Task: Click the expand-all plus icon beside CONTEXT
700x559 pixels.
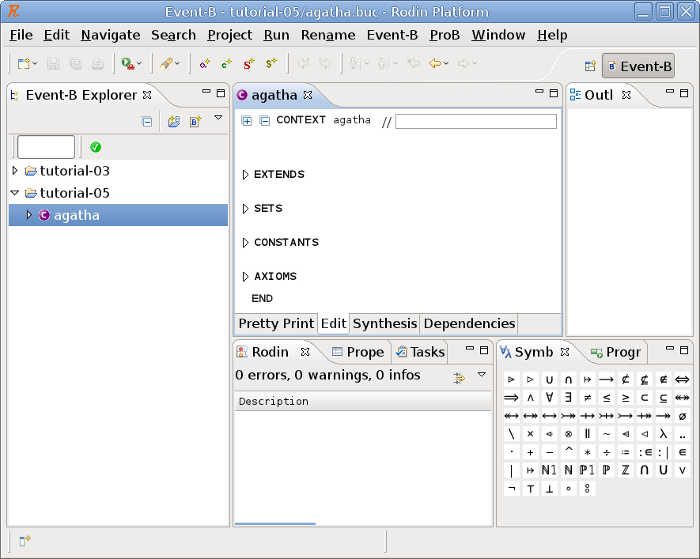Action: point(246,121)
